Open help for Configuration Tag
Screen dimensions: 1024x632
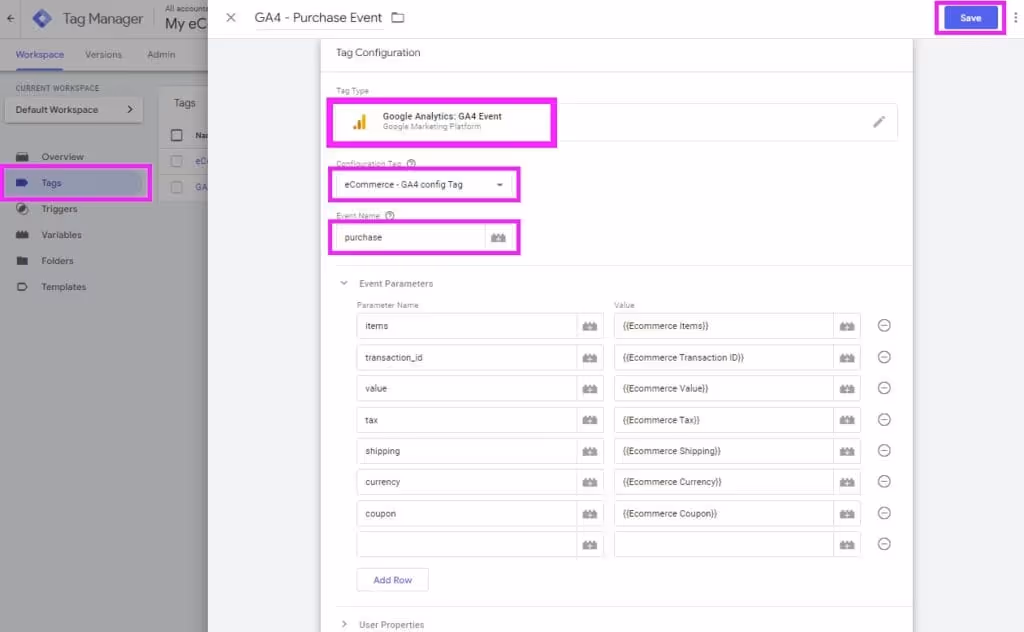[x=411, y=163]
